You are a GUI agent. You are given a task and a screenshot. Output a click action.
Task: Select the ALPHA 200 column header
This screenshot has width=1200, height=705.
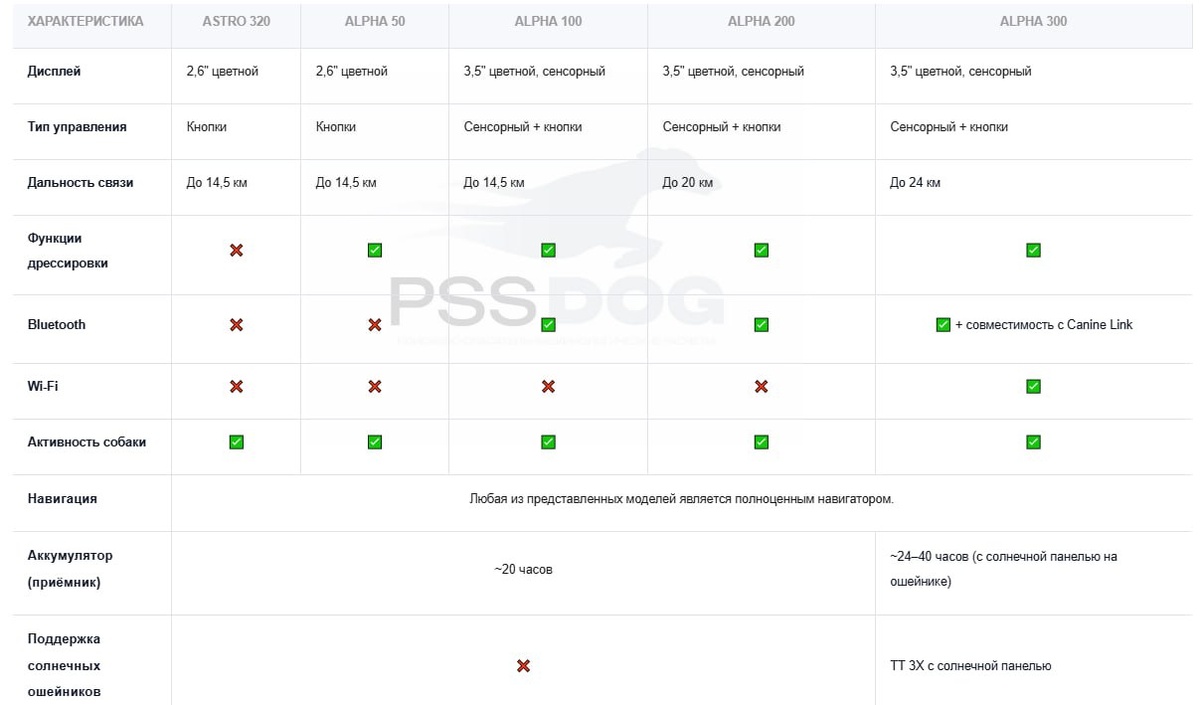click(761, 21)
